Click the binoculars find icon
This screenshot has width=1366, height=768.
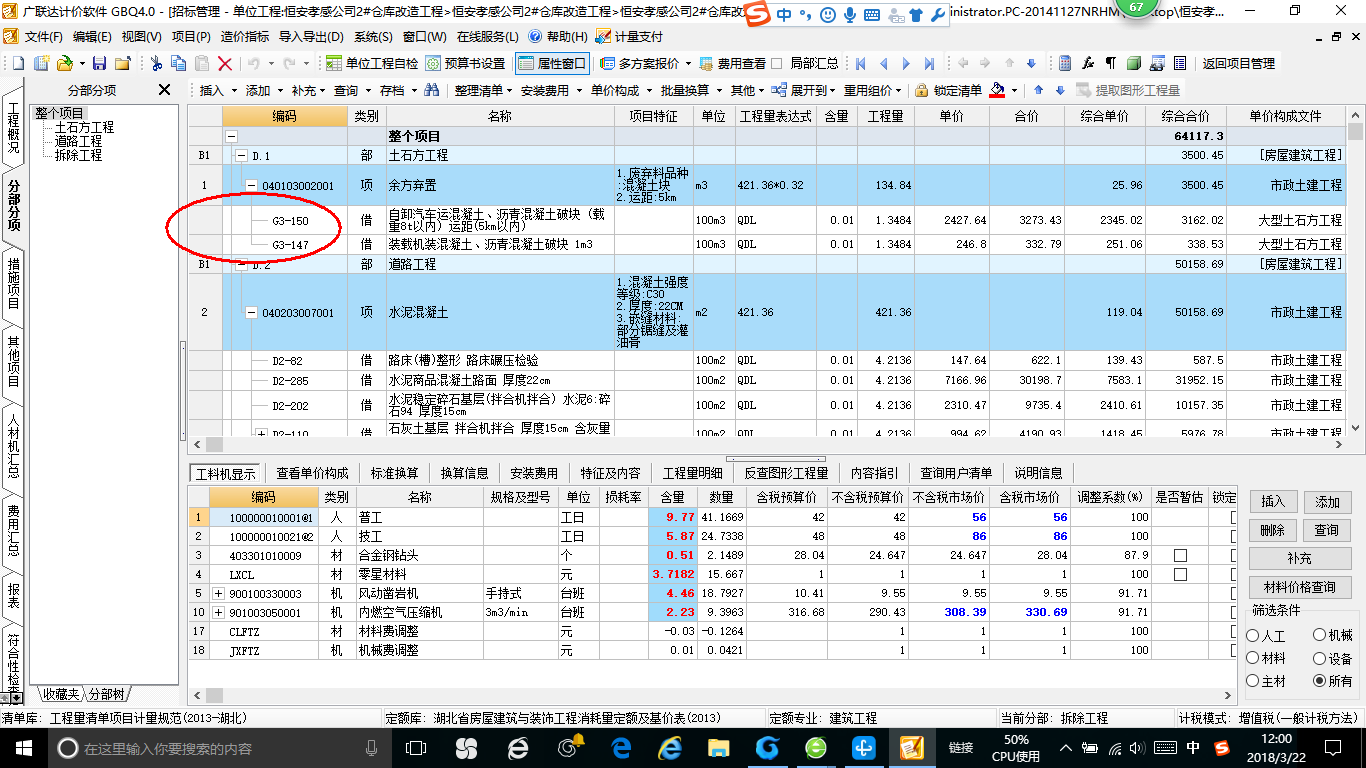click(x=432, y=90)
